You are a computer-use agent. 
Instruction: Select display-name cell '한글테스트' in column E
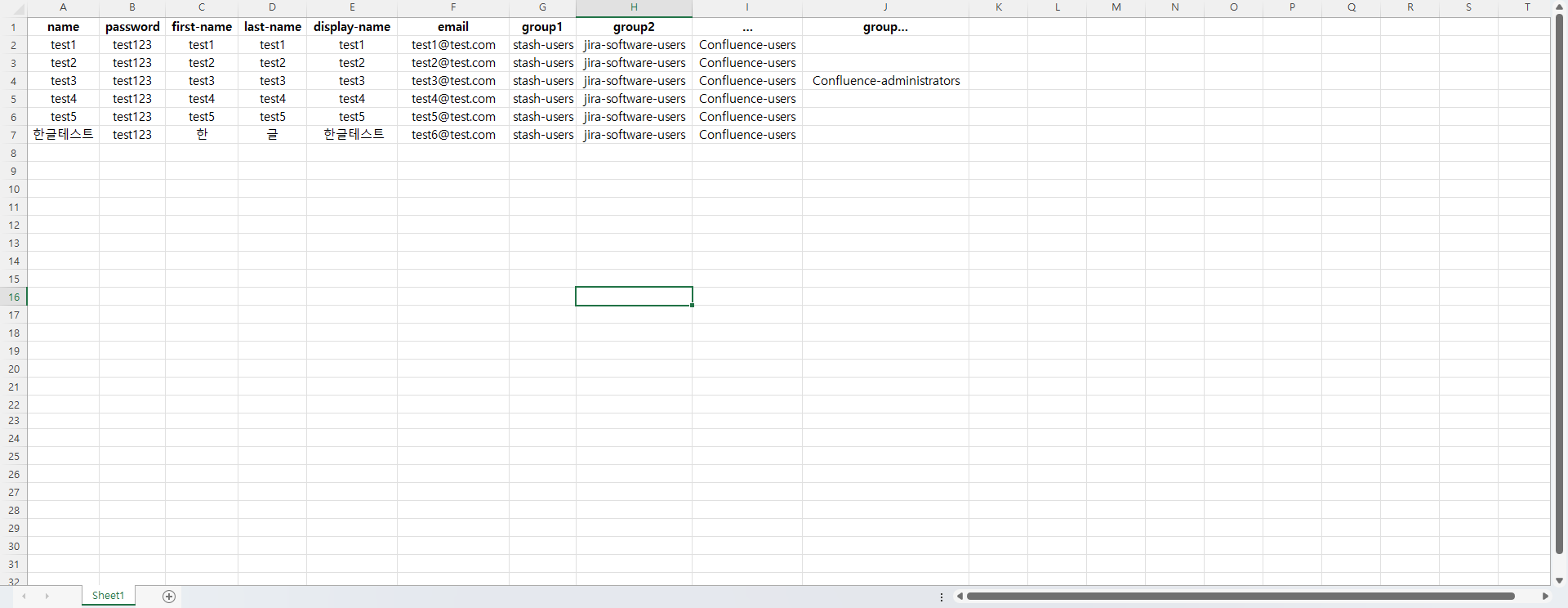tap(352, 135)
